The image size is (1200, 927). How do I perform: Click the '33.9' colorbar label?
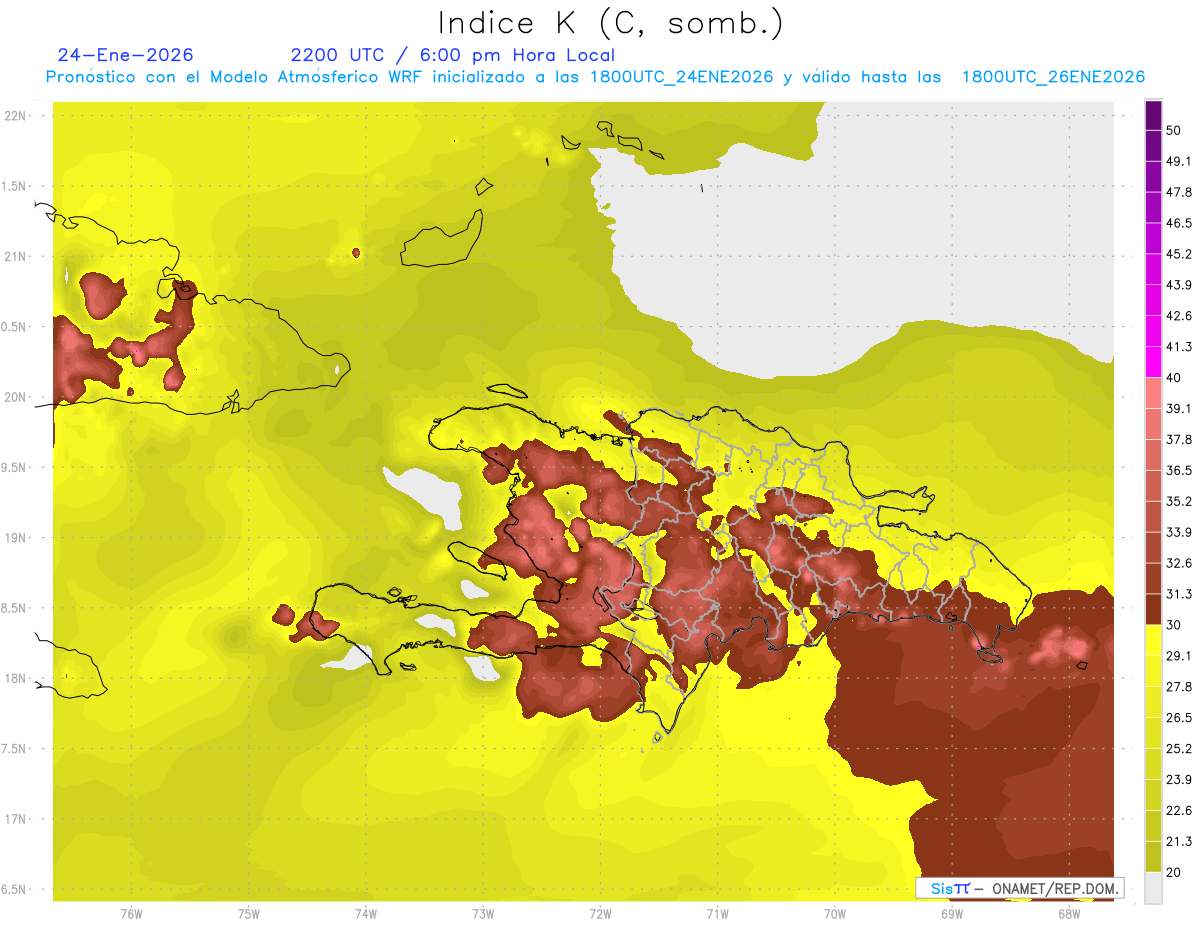coord(1179,532)
